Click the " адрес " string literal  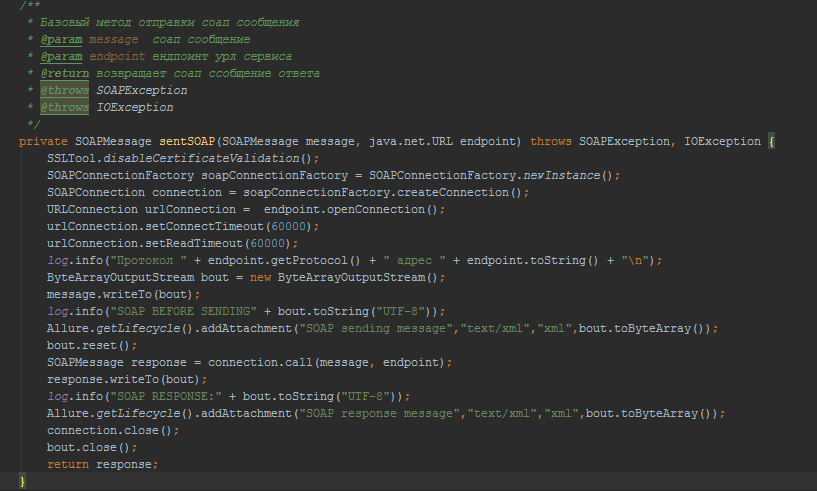414,261
